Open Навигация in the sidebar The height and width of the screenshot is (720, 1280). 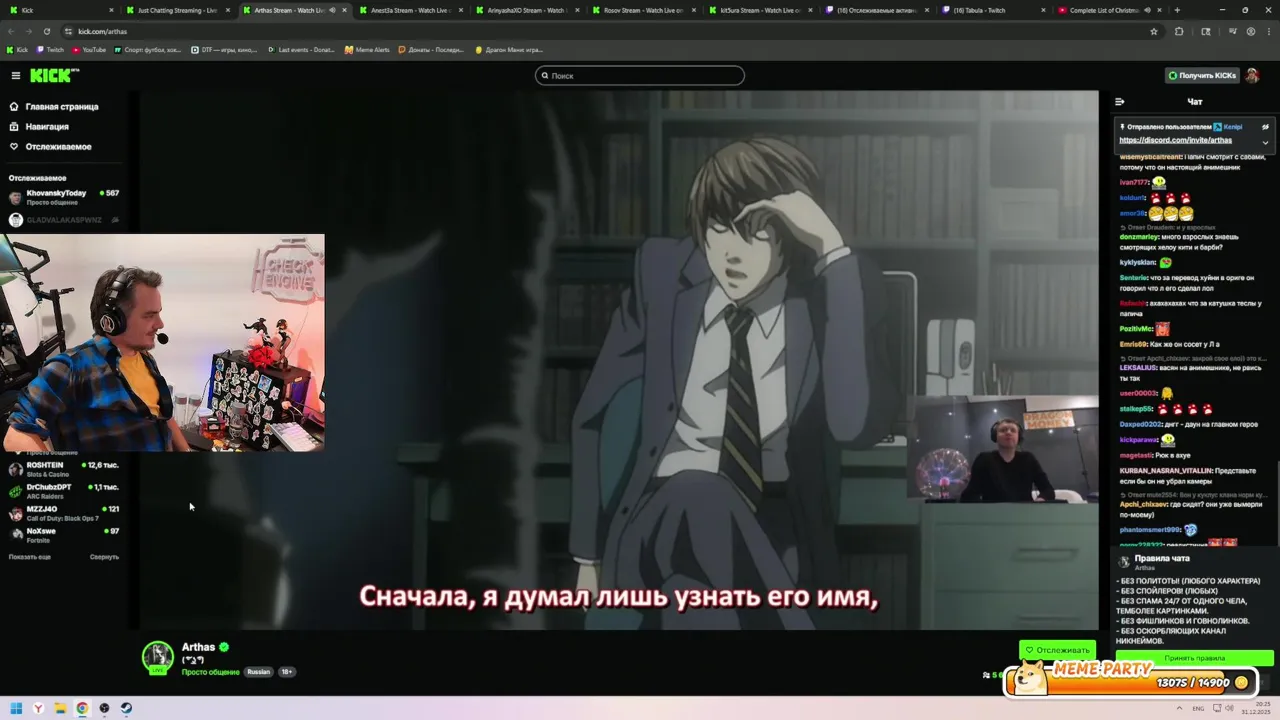(40, 127)
